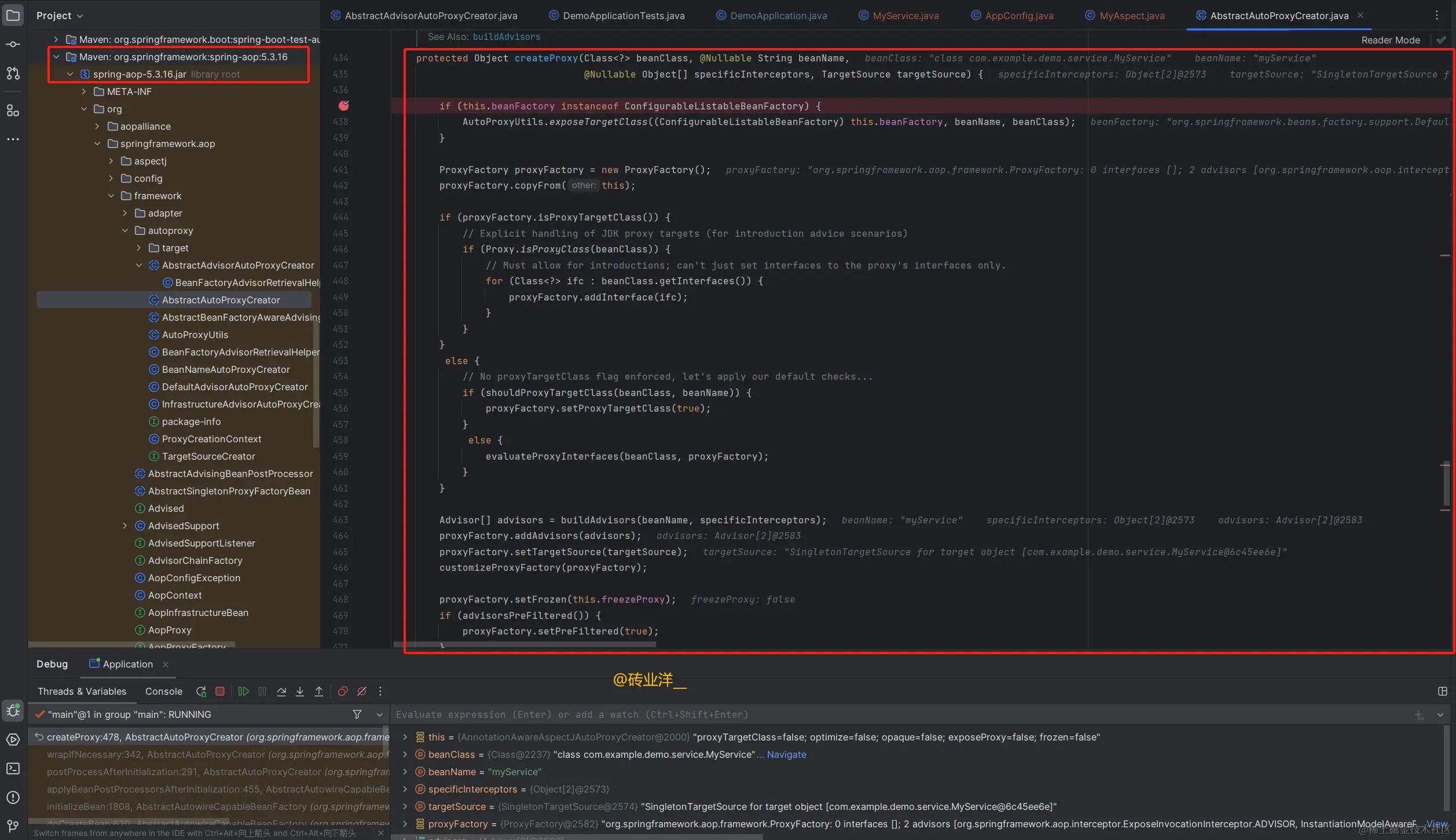
Task: Open the Services/Run icon in left sidebar
Action: [13, 739]
